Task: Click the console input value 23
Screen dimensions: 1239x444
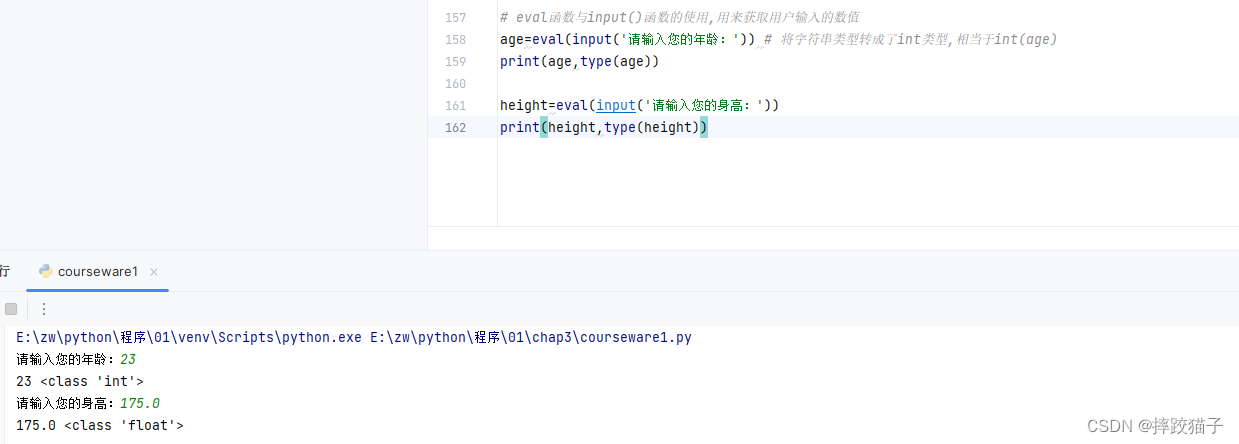Action: pos(128,360)
